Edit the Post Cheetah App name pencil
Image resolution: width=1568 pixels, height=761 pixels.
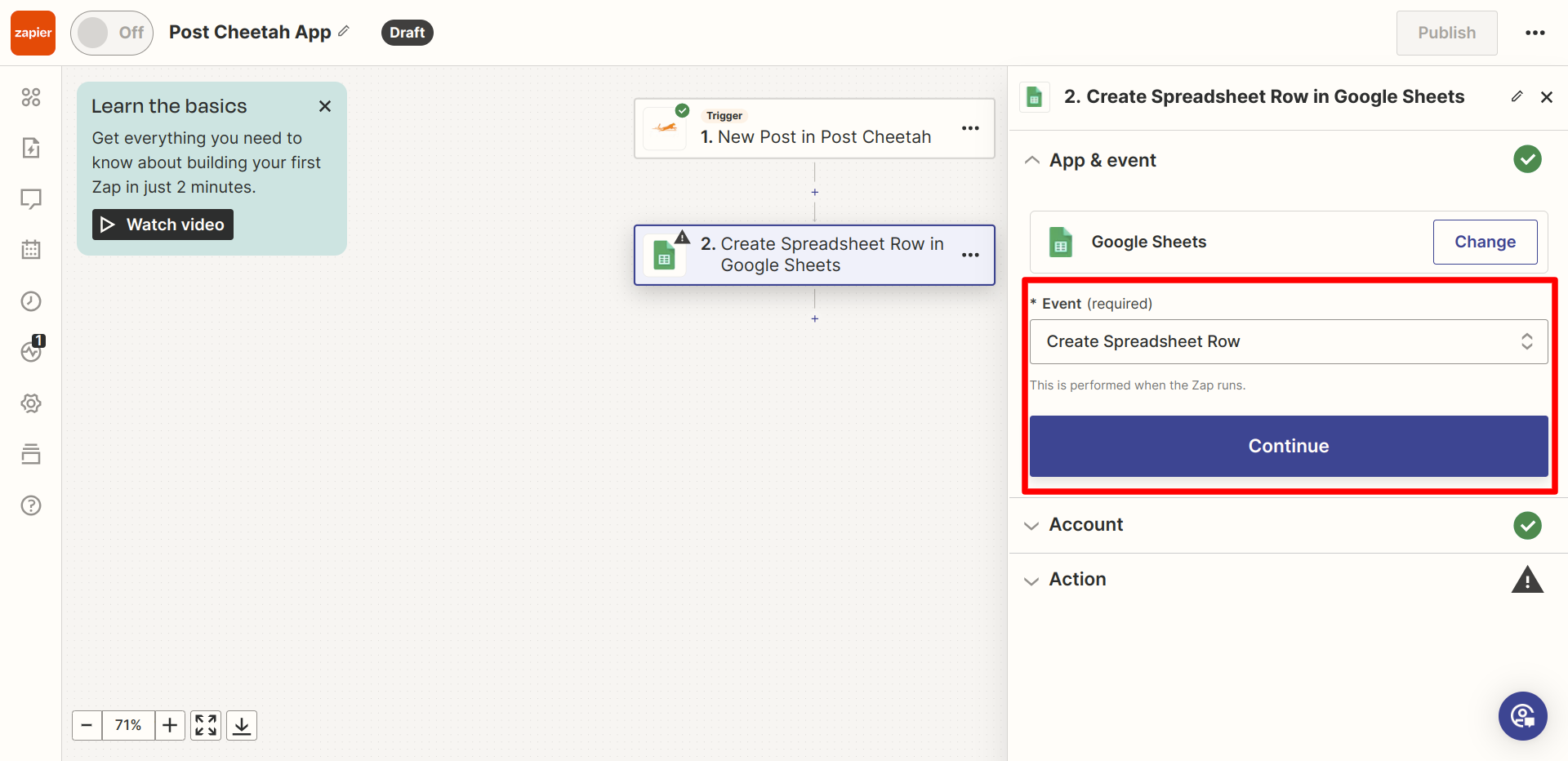tap(344, 31)
